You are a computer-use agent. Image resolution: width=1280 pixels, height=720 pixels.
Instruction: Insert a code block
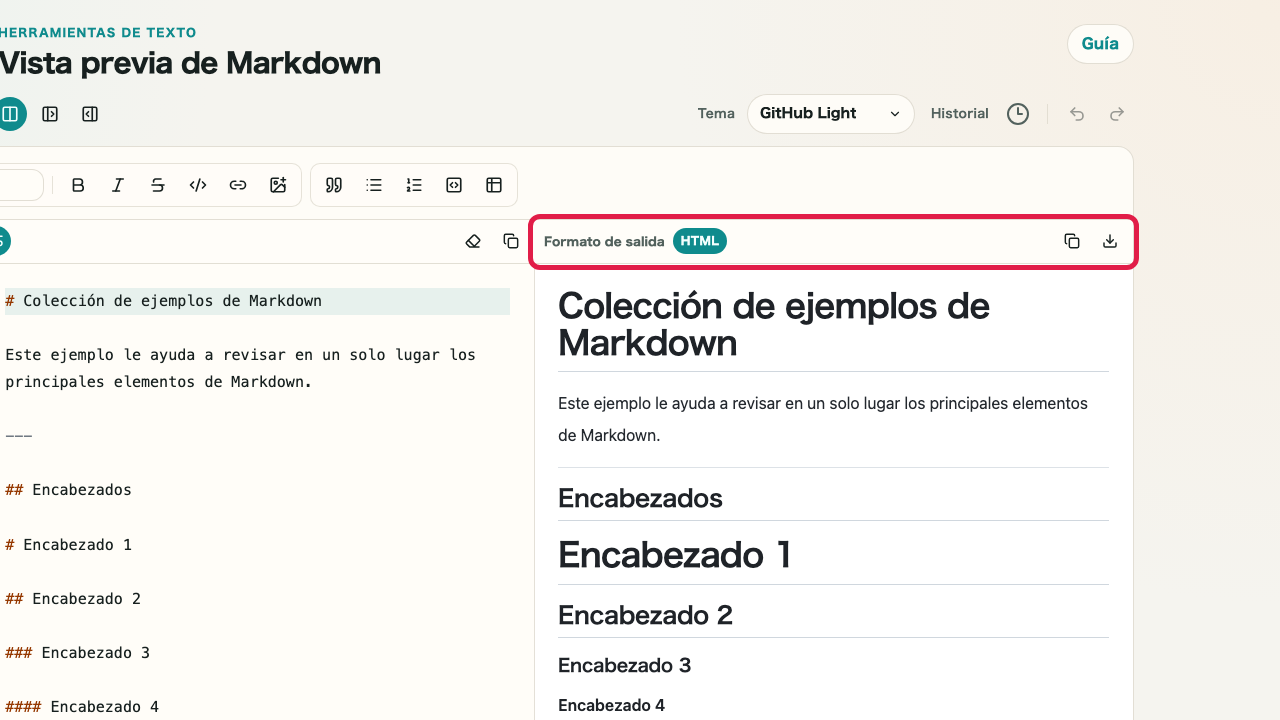tap(454, 185)
